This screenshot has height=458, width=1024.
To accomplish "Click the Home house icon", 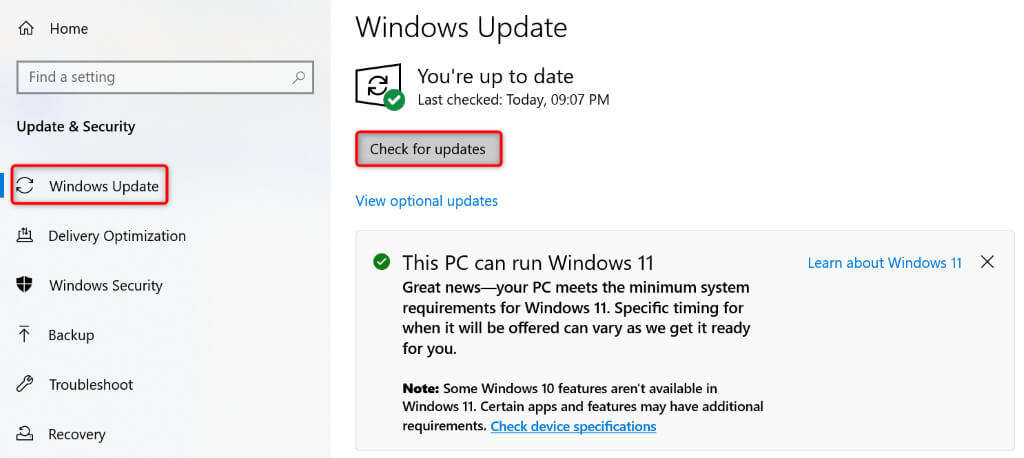I will (26, 29).
